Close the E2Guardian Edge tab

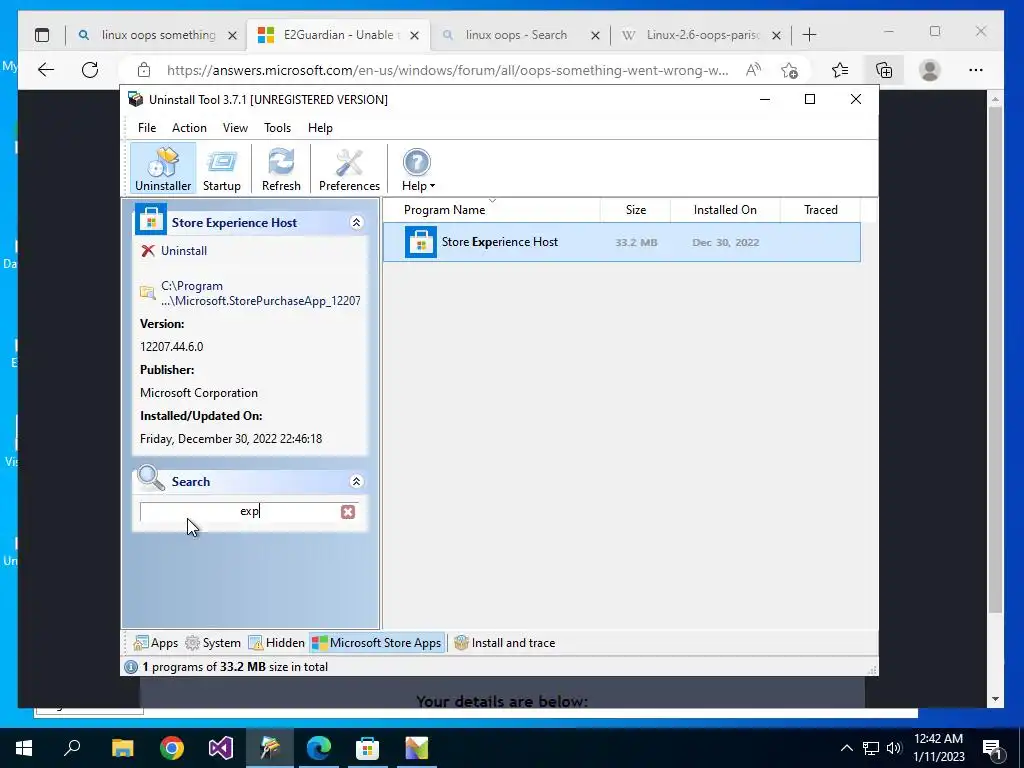pyautogui.click(x=415, y=35)
